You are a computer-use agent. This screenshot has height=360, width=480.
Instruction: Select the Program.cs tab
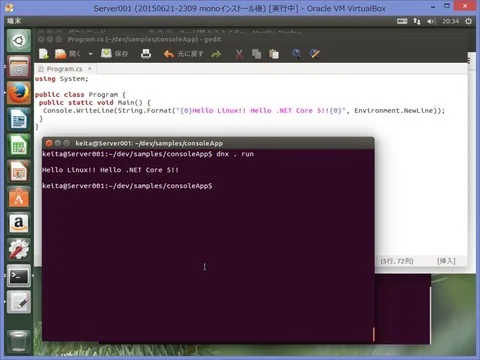(x=64, y=69)
